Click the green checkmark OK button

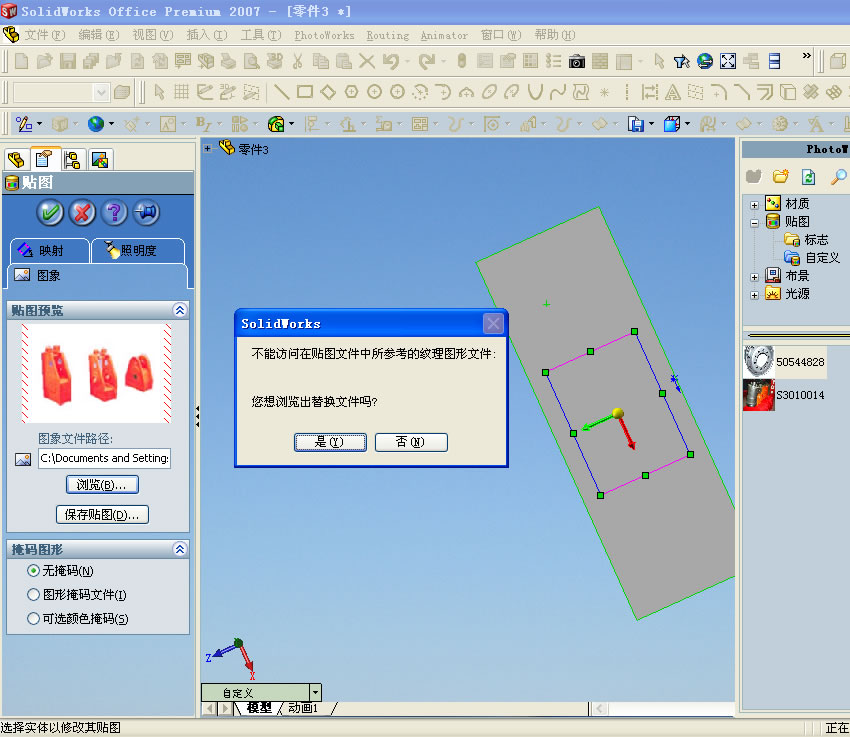point(50,212)
